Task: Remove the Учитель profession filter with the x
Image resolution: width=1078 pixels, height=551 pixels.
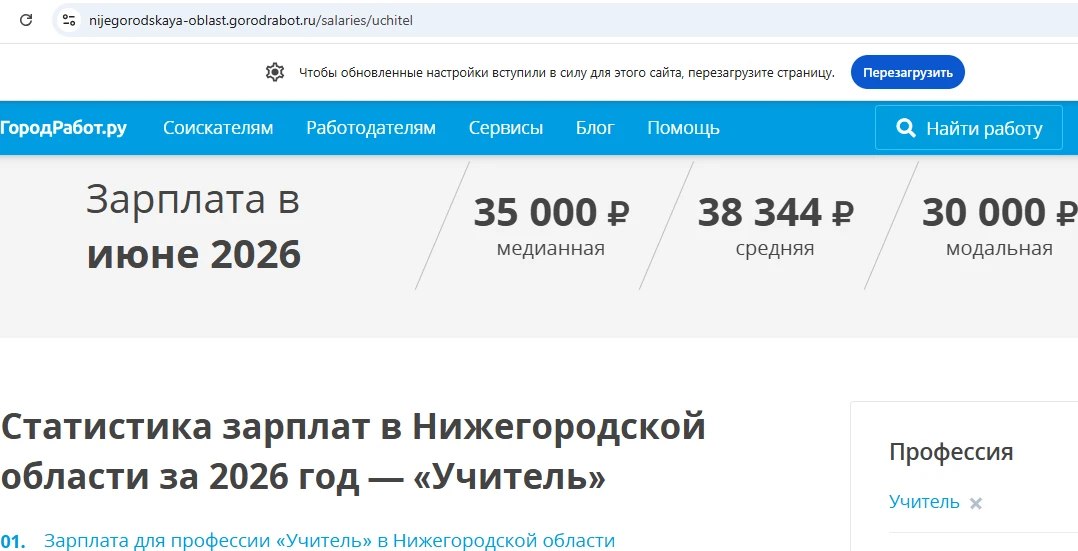Action: click(976, 504)
